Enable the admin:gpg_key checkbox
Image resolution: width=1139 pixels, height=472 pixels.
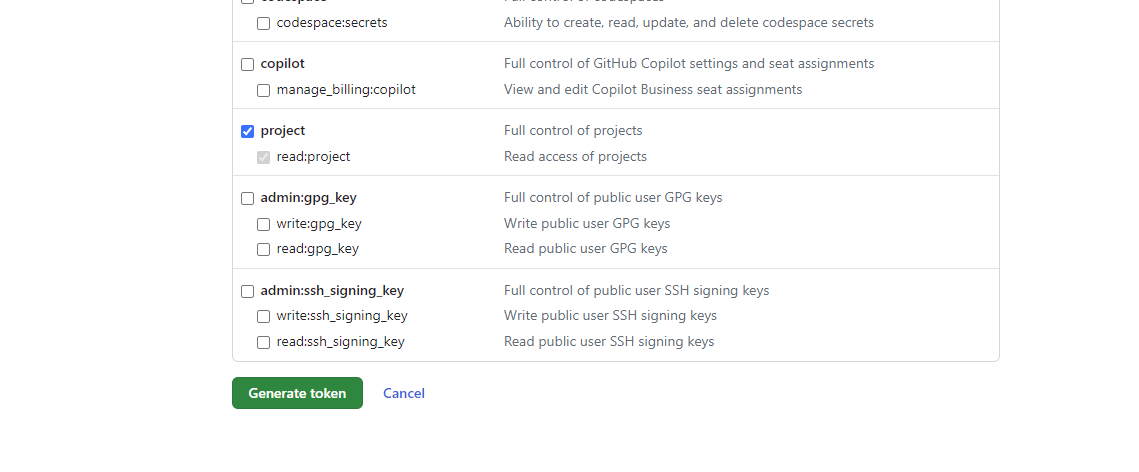point(247,198)
